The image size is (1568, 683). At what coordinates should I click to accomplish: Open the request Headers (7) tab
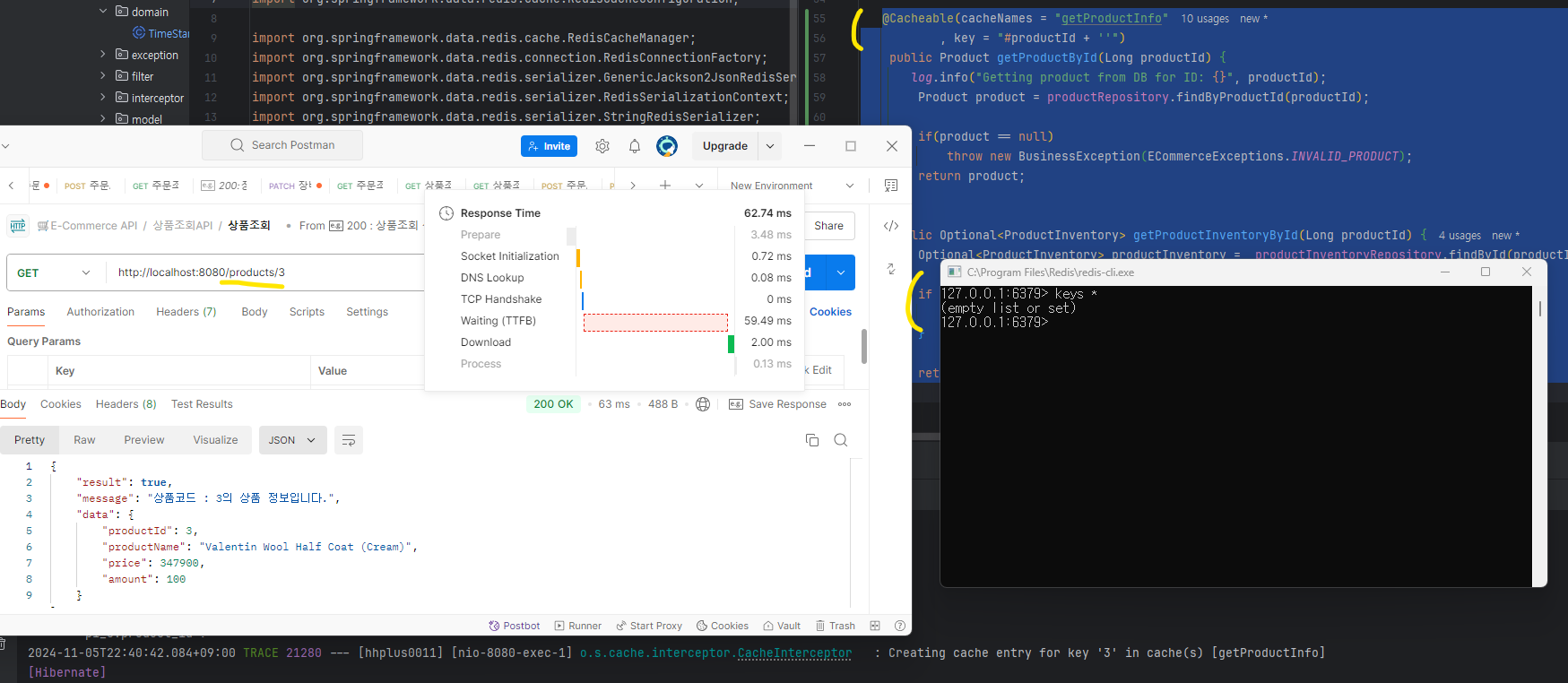pos(186,312)
